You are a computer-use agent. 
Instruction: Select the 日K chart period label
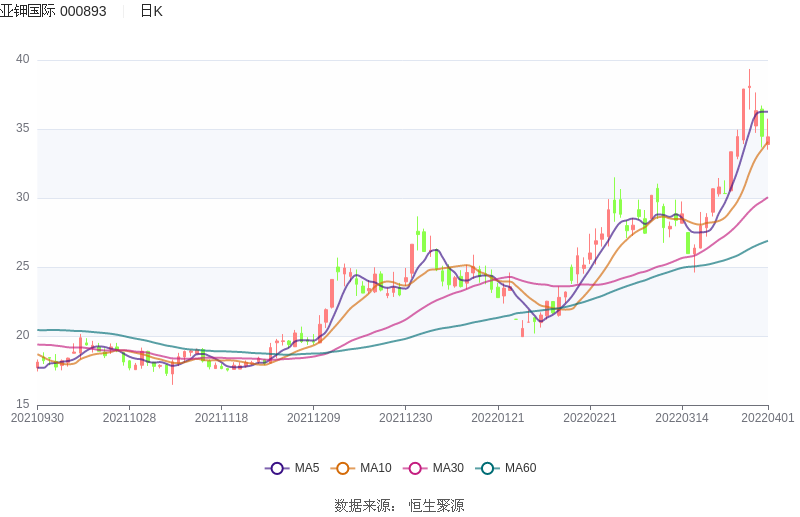point(151,11)
